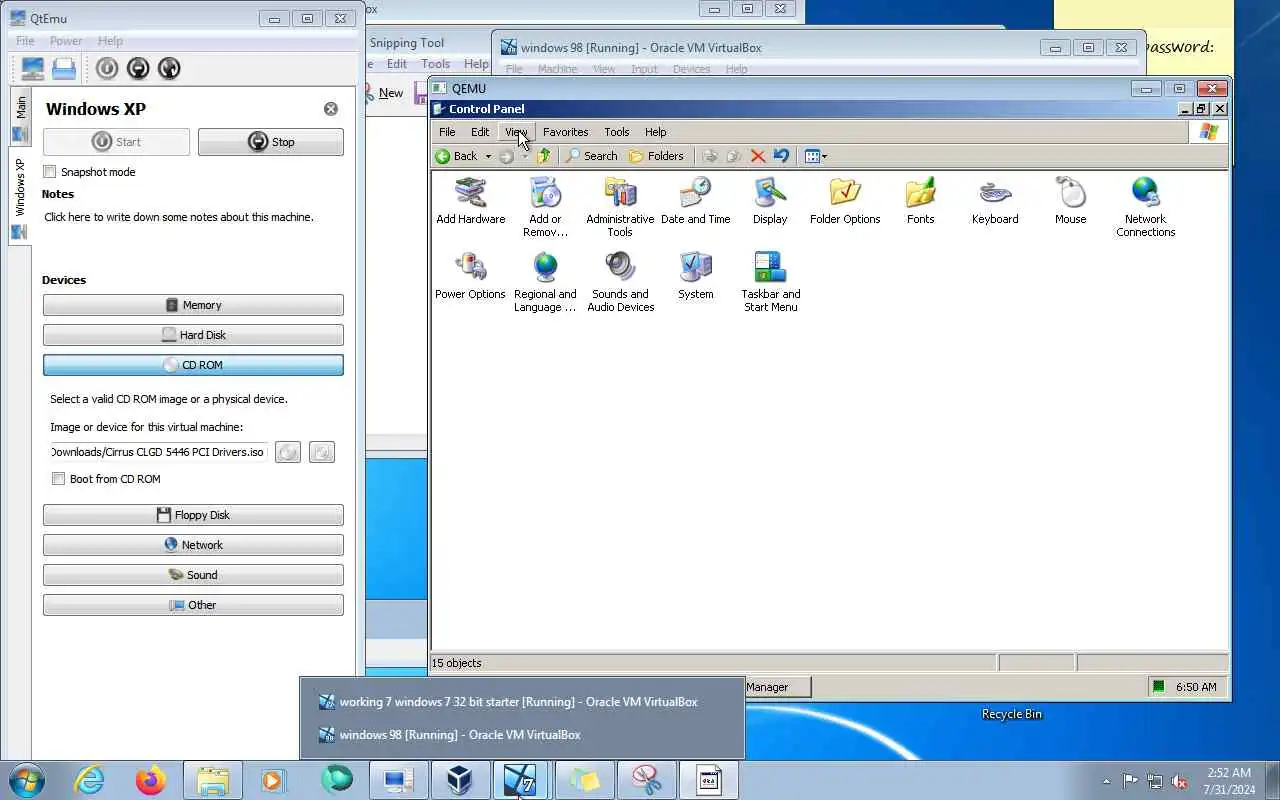This screenshot has width=1280, height=800.
Task: Click QtEmu open machine toolbar icon
Action: [x=64, y=68]
